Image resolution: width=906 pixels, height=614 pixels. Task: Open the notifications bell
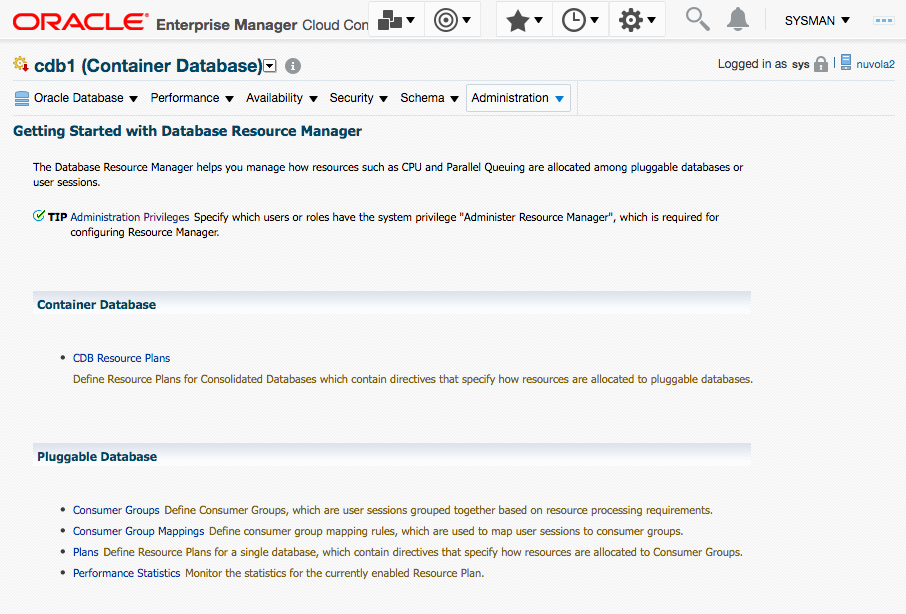738,19
